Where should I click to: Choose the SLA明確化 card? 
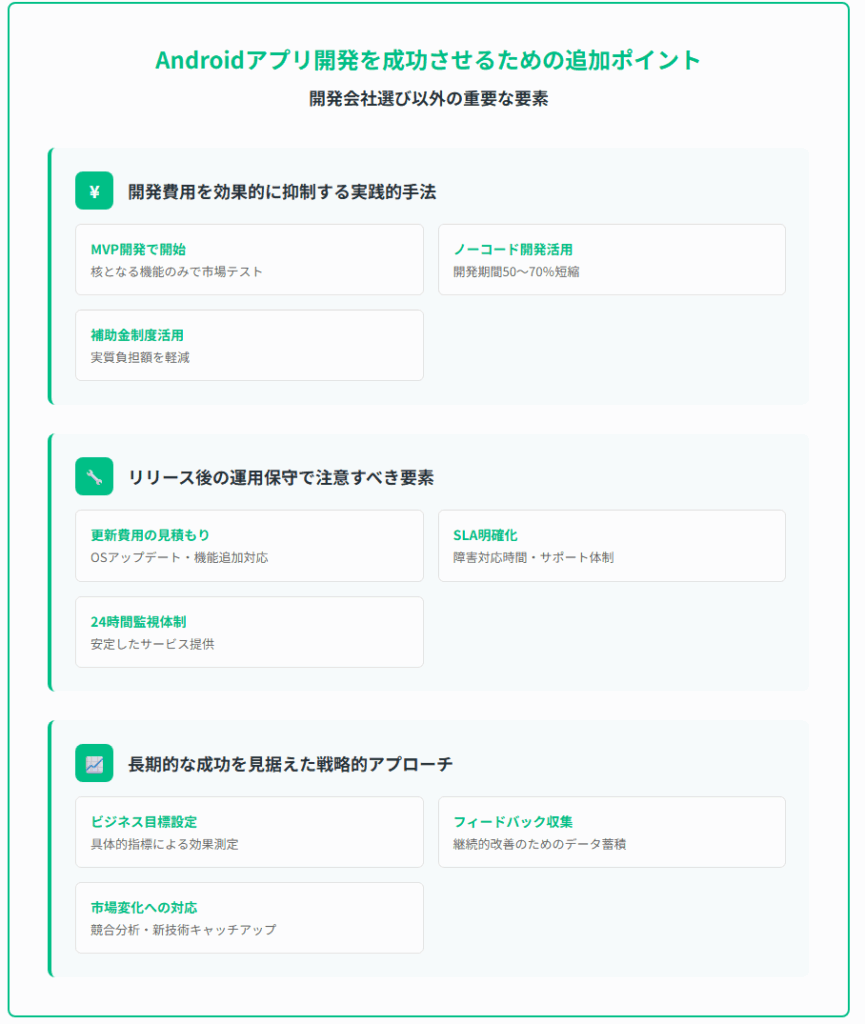[611, 546]
